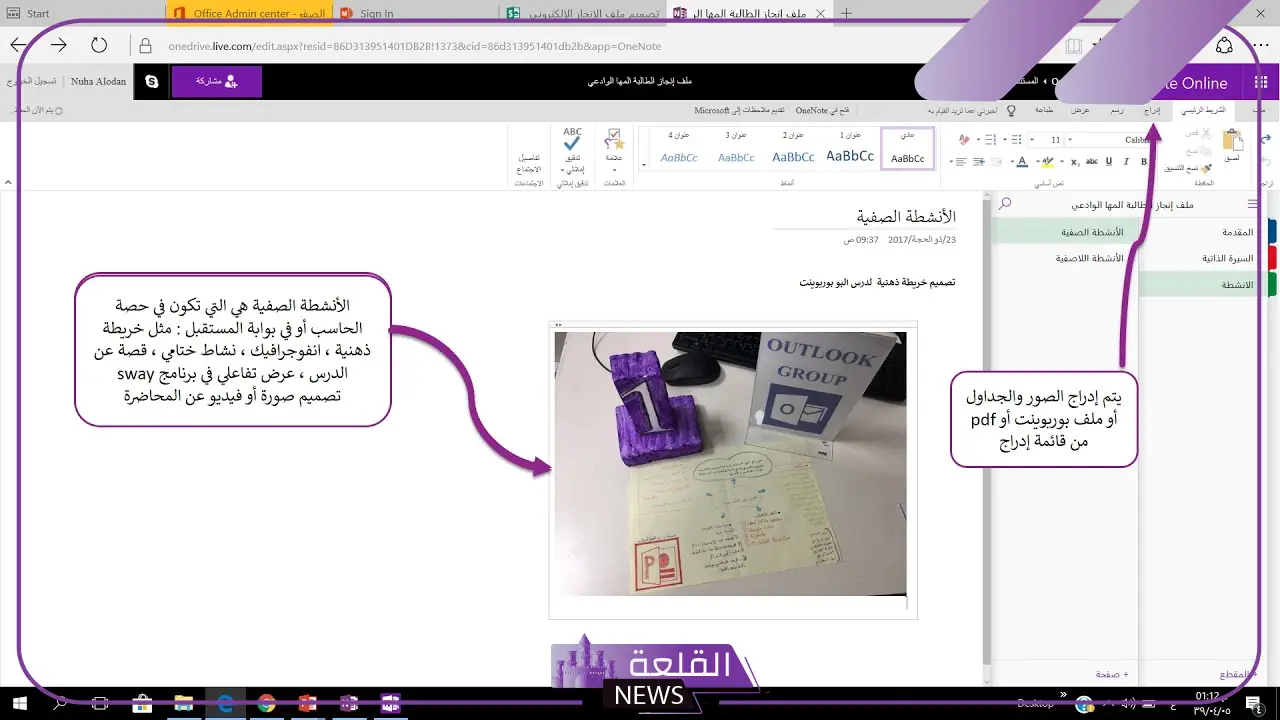Open File Explorer from the taskbar

pyautogui.click(x=182, y=704)
